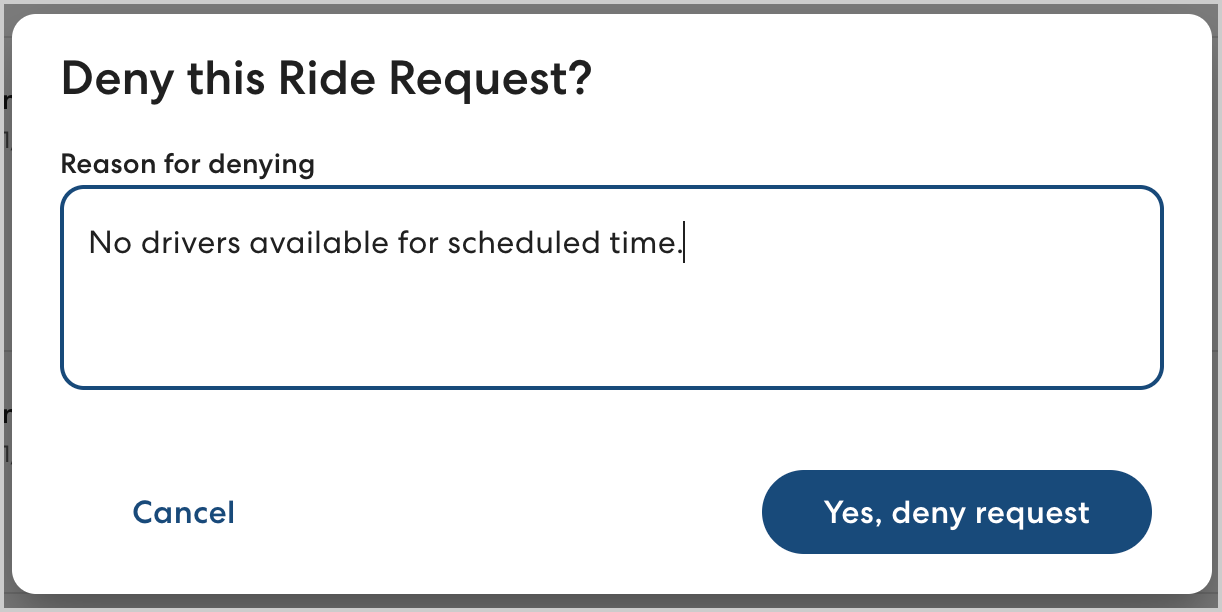Image resolution: width=1222 pixels, height=612 pixels.
Task: Place cursor on the word "drivers"
Action: coord(191,243)
